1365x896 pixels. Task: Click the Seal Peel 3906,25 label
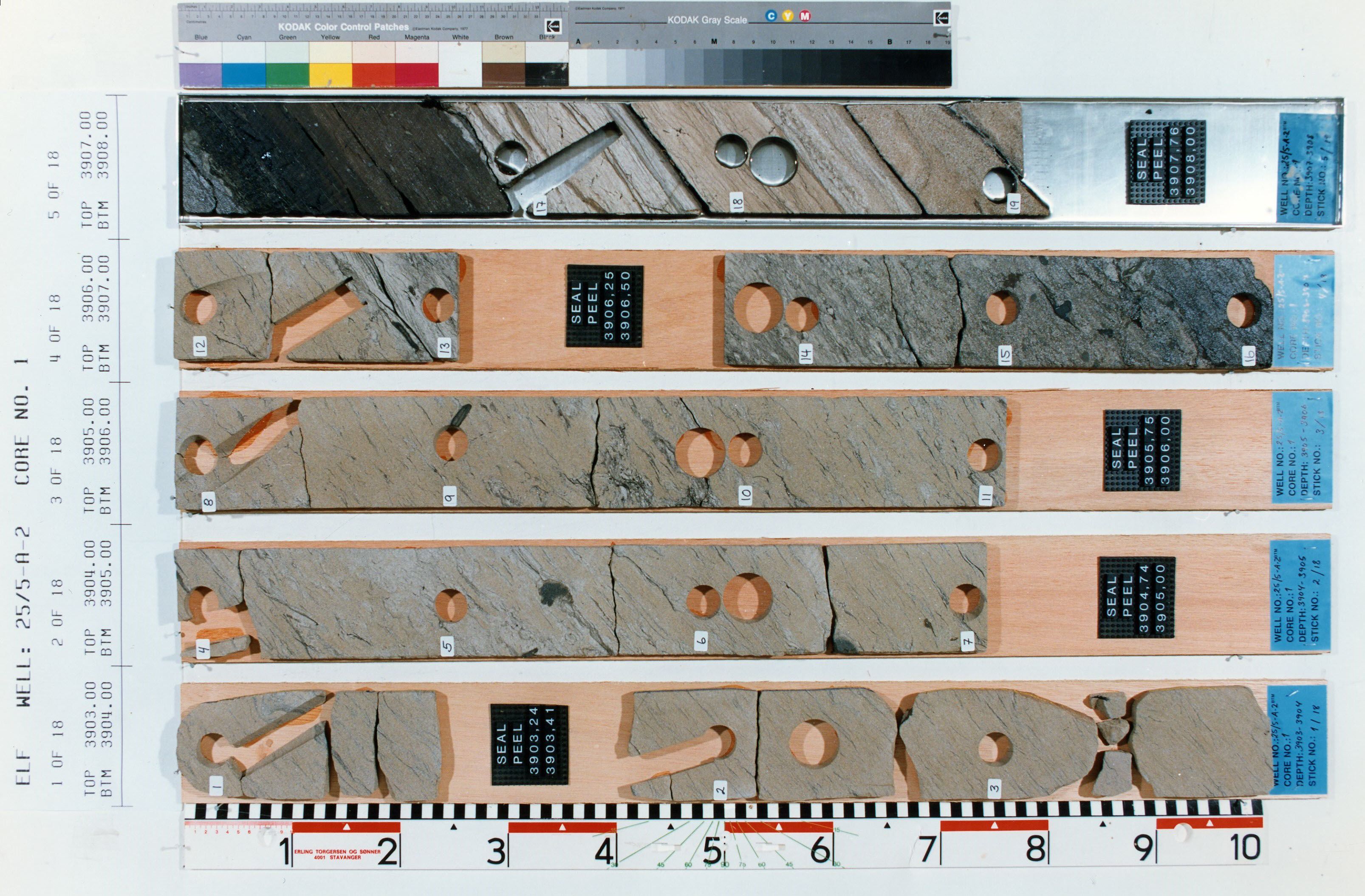point(604,306)
